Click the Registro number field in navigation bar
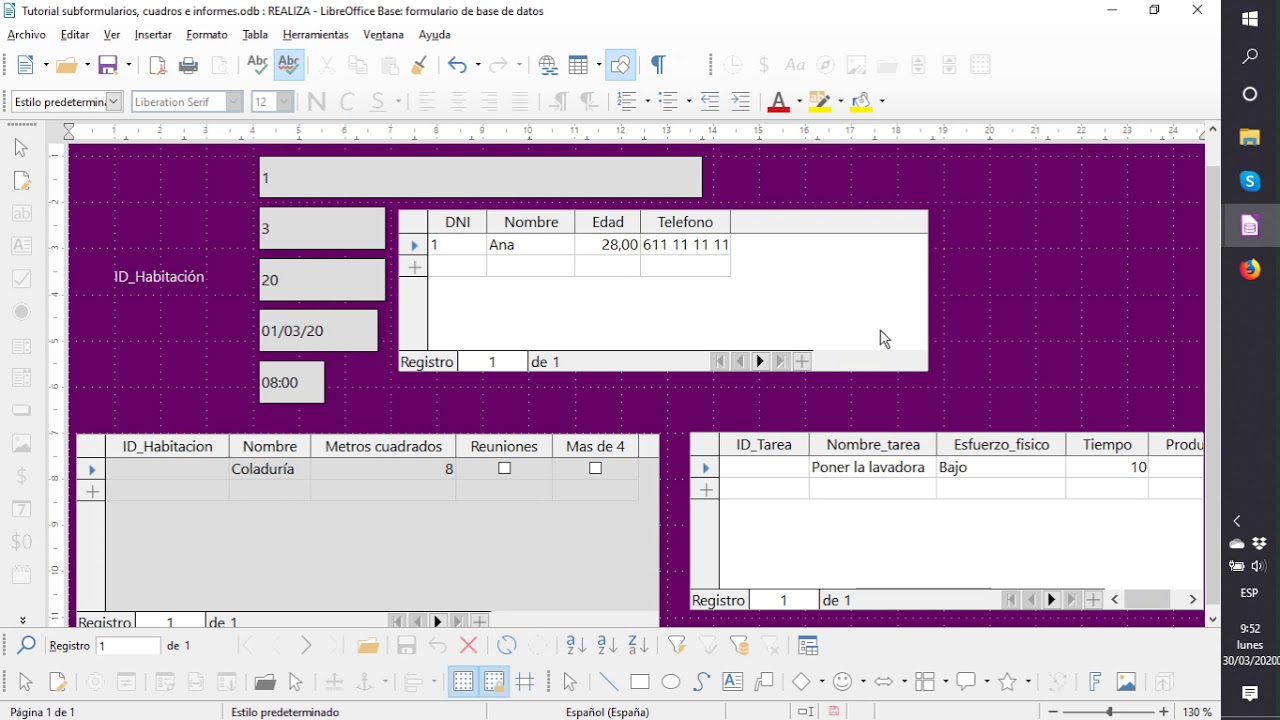Screen dimensions: 1280x720 coord(128,646)
